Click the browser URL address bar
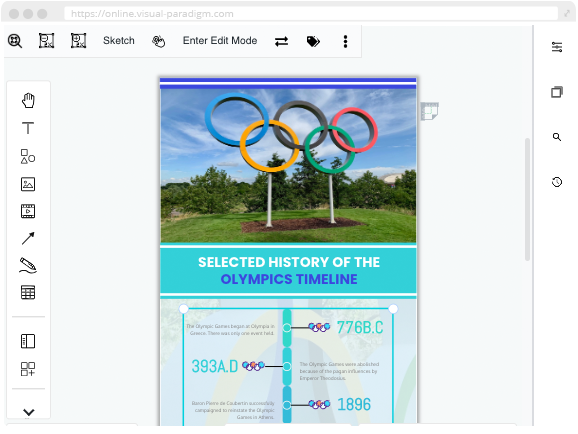 pos(311,14)
